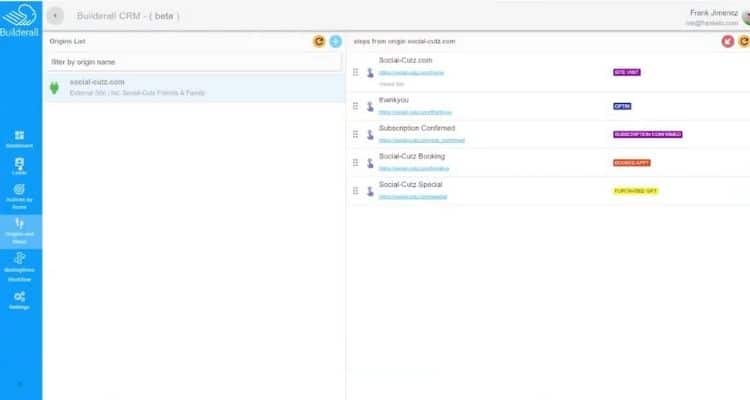Select the social-cutz.com origin row
The height and width of the screenshot is (400, 750).
pos(195,88)
